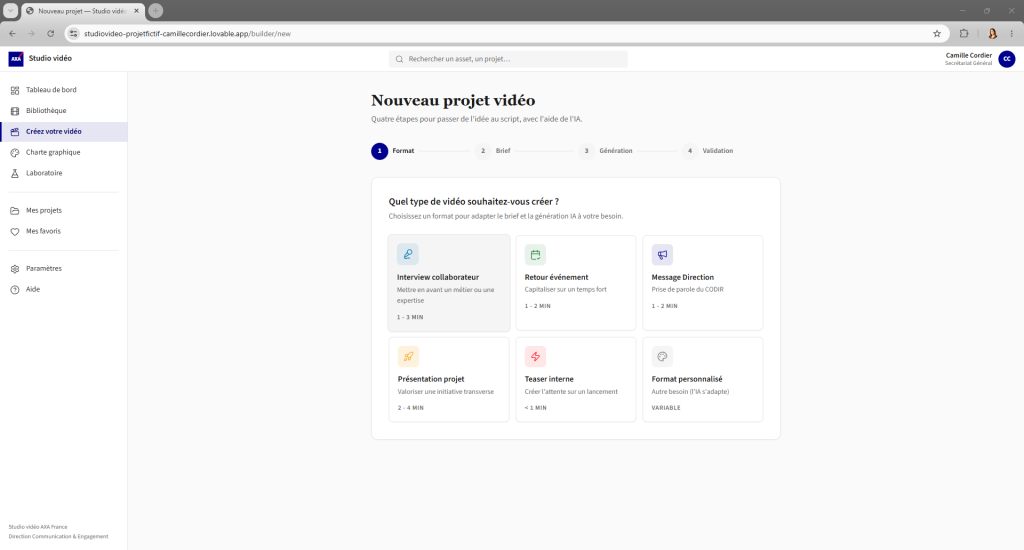Choose Message Direction format card

click(703, 283)
